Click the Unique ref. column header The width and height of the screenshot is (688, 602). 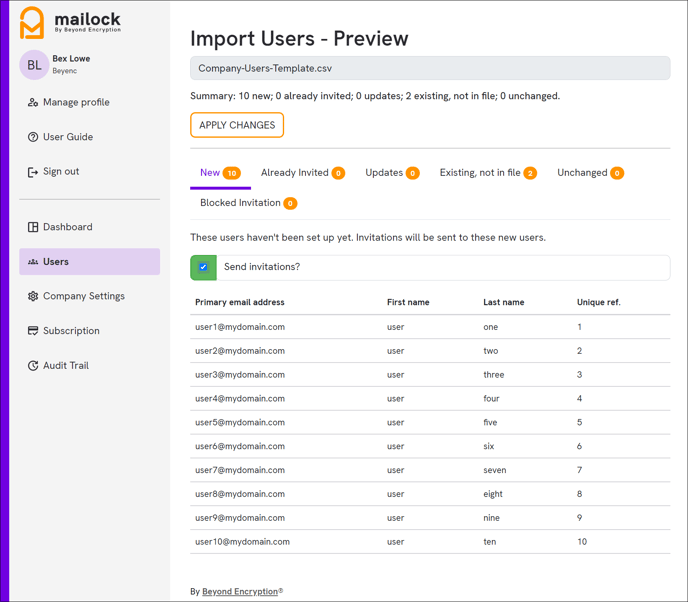pos(598,302)
